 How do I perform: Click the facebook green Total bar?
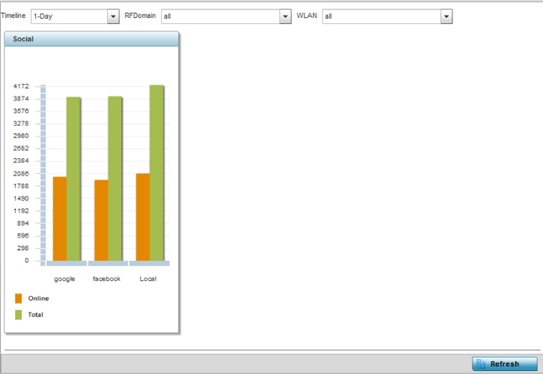coord(115,179)
